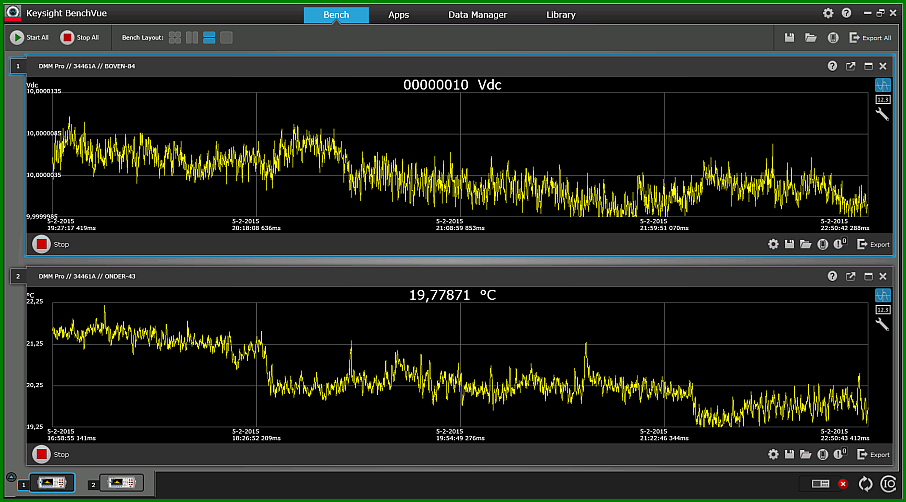The height and width of the screenshot is (502, 906).
Task: Switch panel 2 to numeric display view
Action: pyautogui.click(x=883, y=310)
